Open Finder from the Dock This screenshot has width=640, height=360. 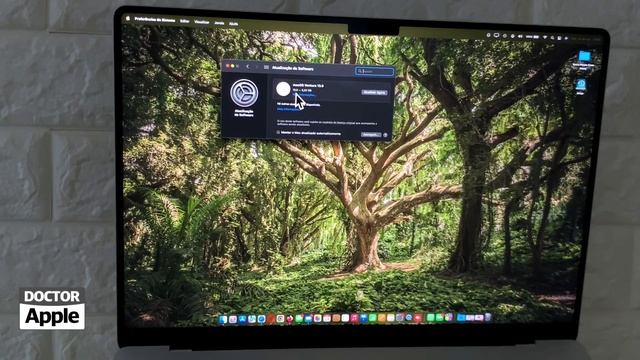tap(223, 320)
